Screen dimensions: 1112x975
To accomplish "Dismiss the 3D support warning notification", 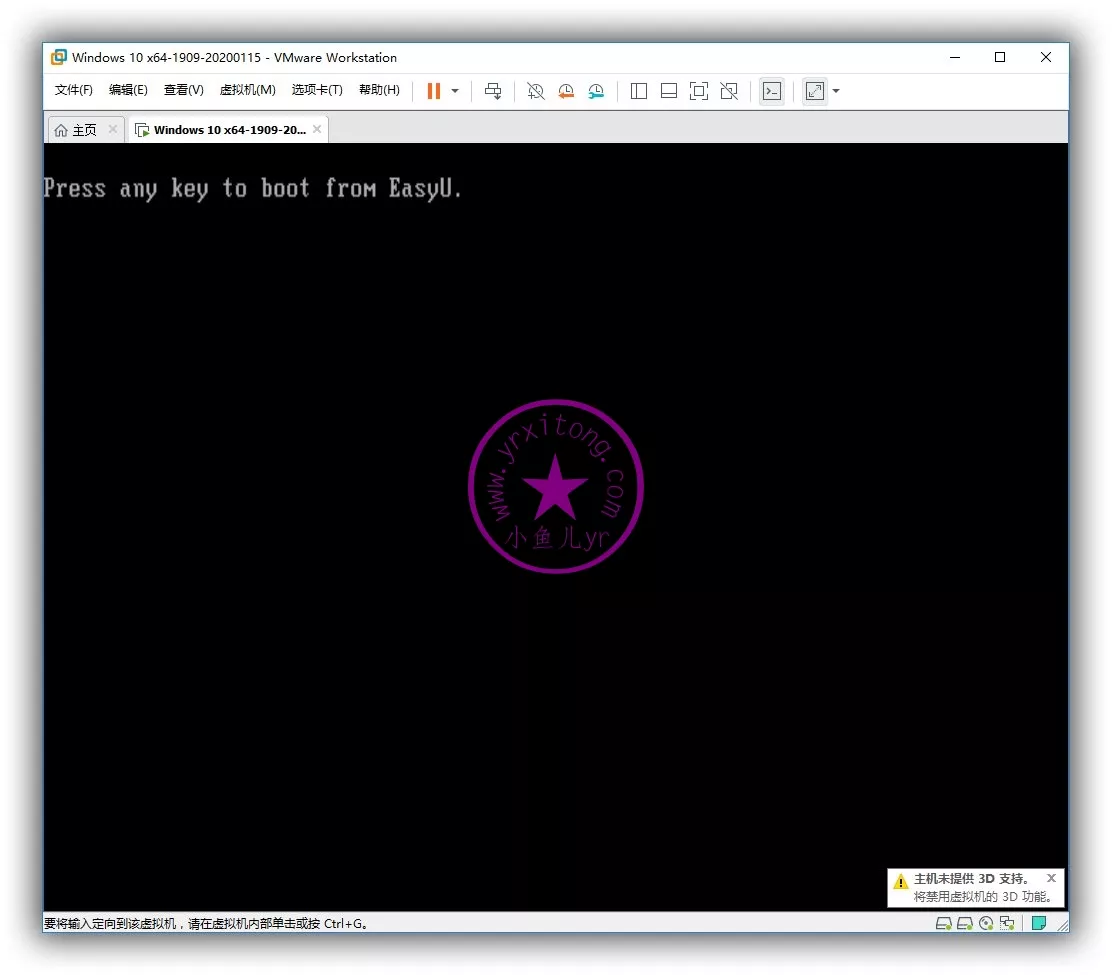I will [1051, 878].
